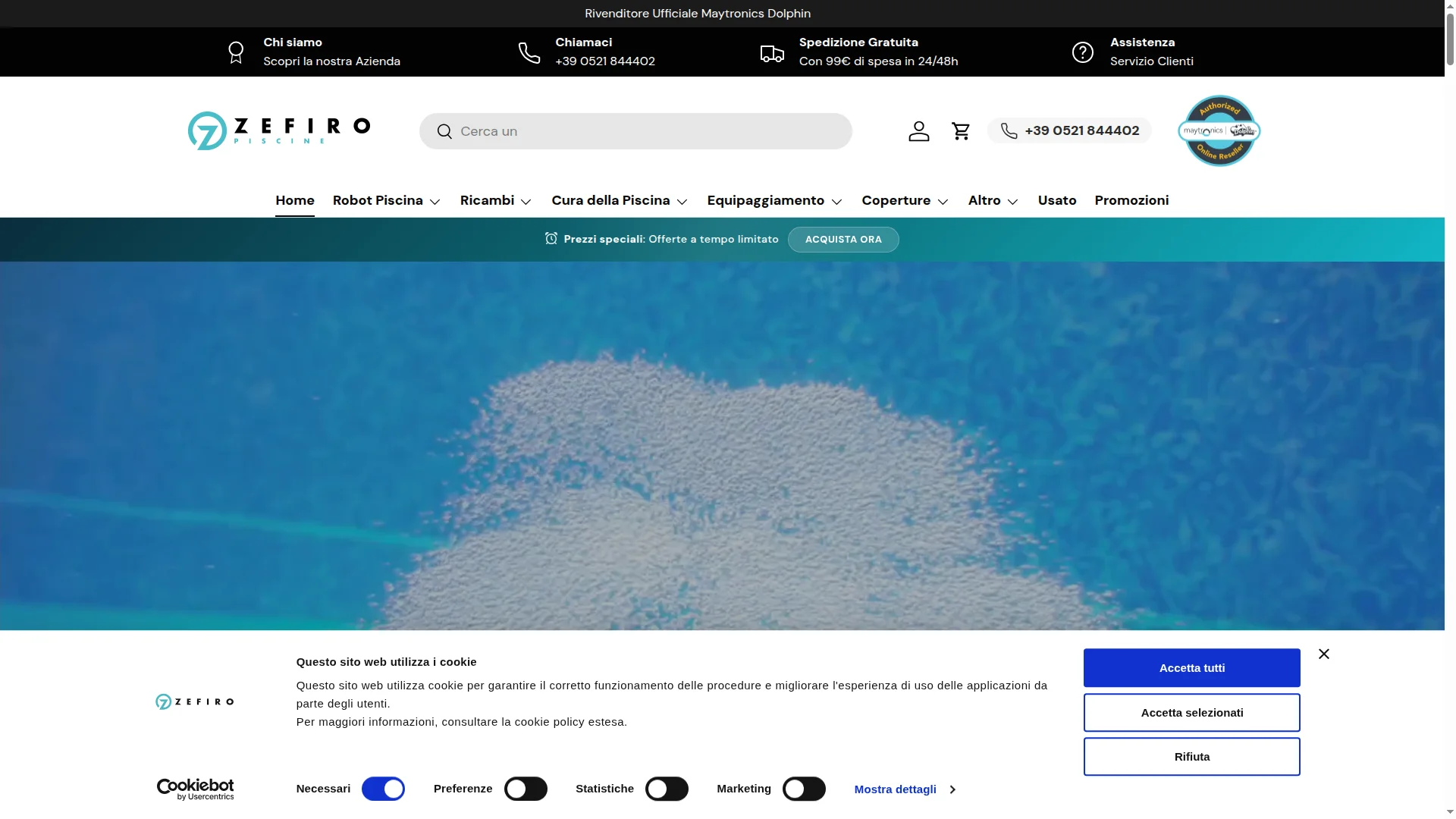Click the ACQUISTA ORA button
This screenshot has height=819, width=1456.
click(843, 240)
